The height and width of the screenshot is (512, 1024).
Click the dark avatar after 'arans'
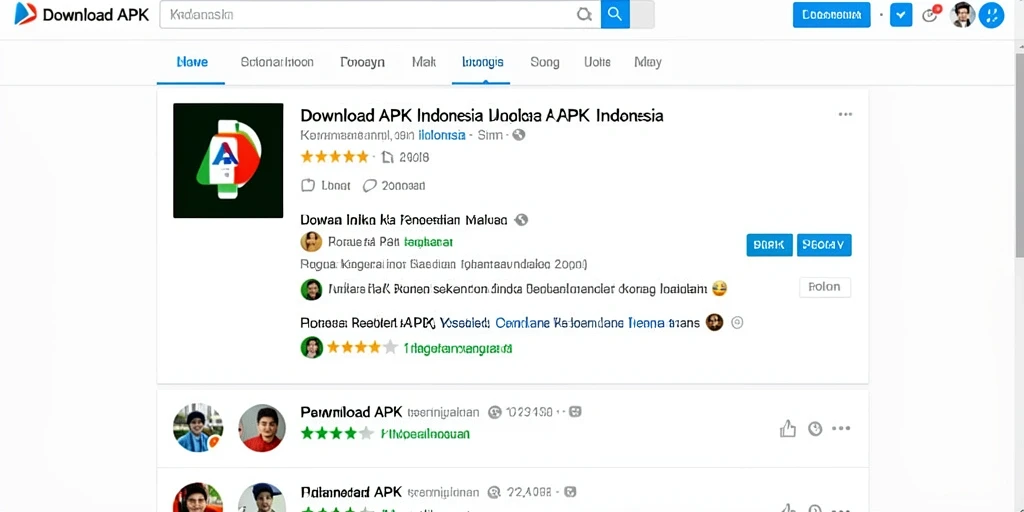pyautogui.click(x=714, y=322)
